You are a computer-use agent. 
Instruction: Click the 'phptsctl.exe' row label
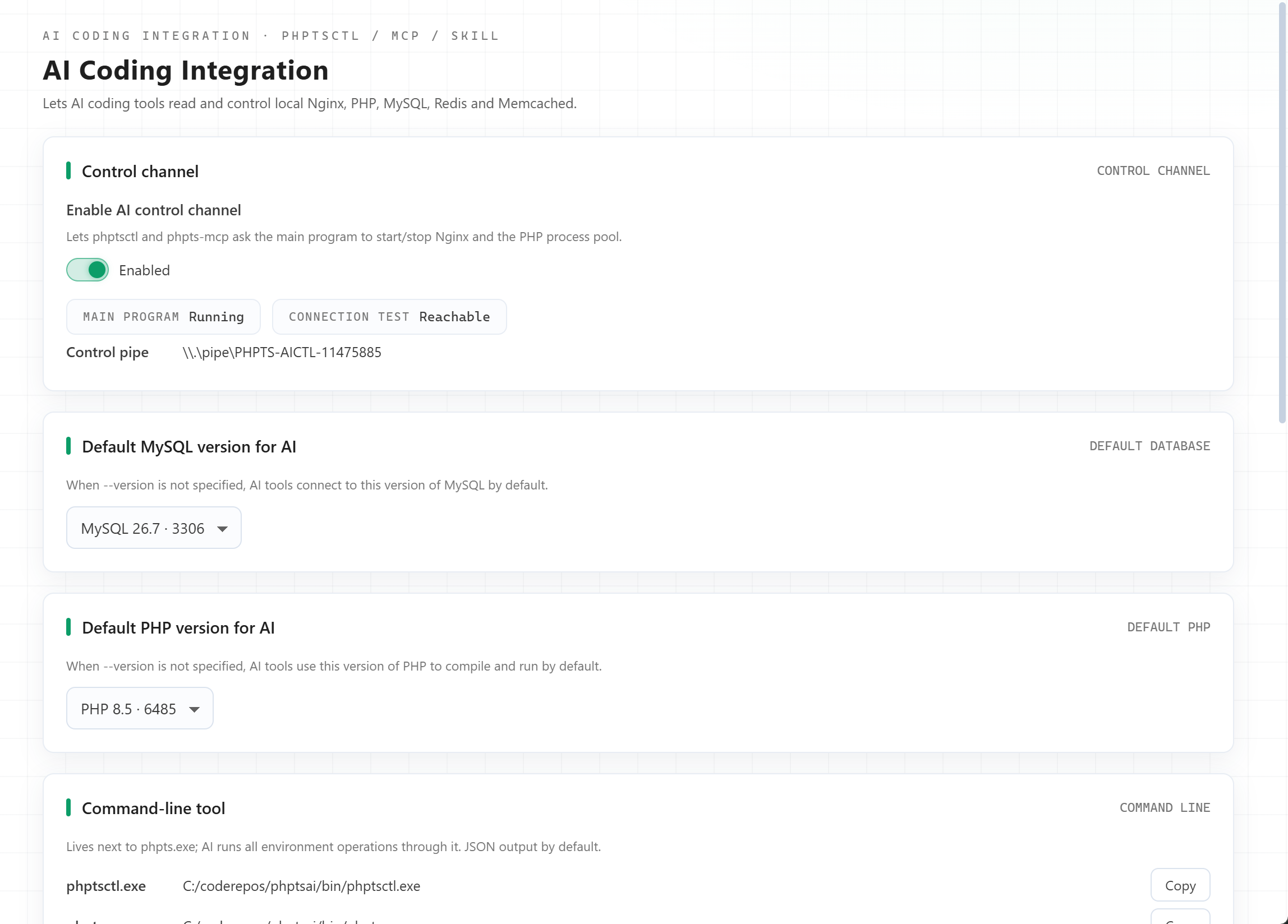pyautogui.click(x=106, y=886)
